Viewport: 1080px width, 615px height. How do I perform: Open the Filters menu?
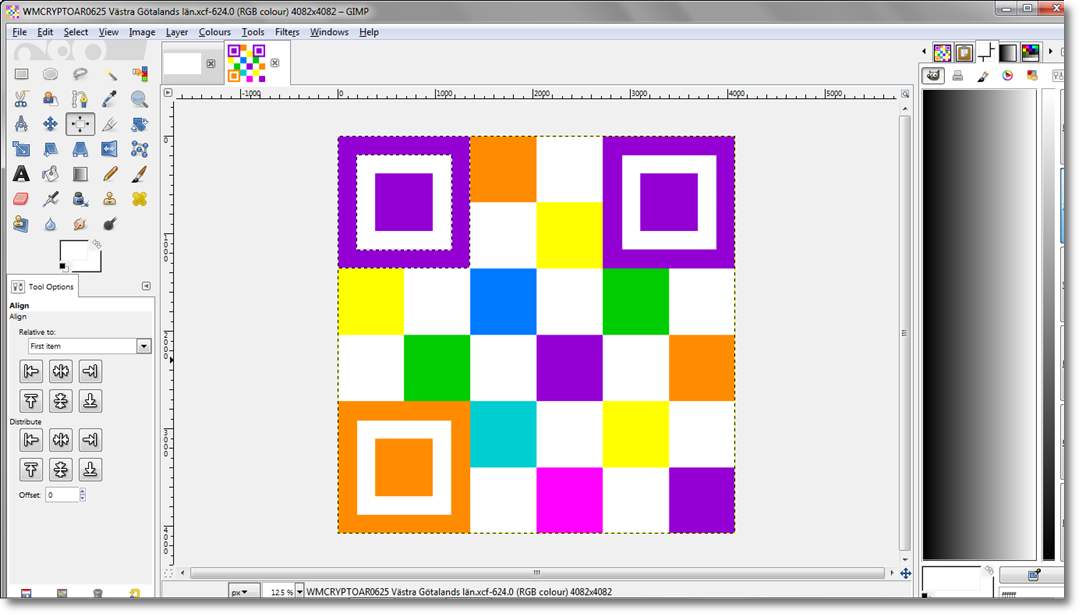click(287, 32)
